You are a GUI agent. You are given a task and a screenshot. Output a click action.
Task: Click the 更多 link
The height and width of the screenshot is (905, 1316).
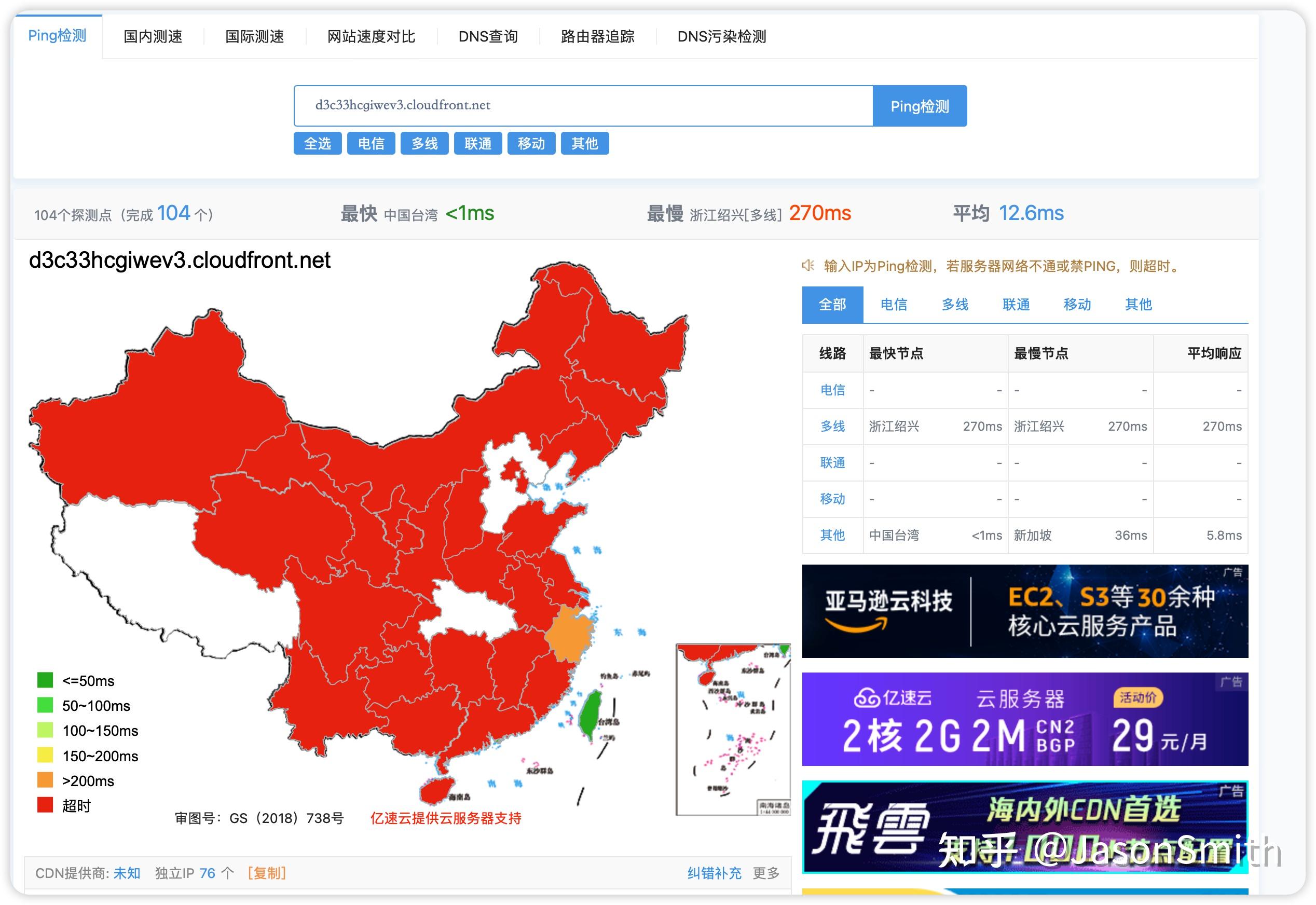pos(766,873)
